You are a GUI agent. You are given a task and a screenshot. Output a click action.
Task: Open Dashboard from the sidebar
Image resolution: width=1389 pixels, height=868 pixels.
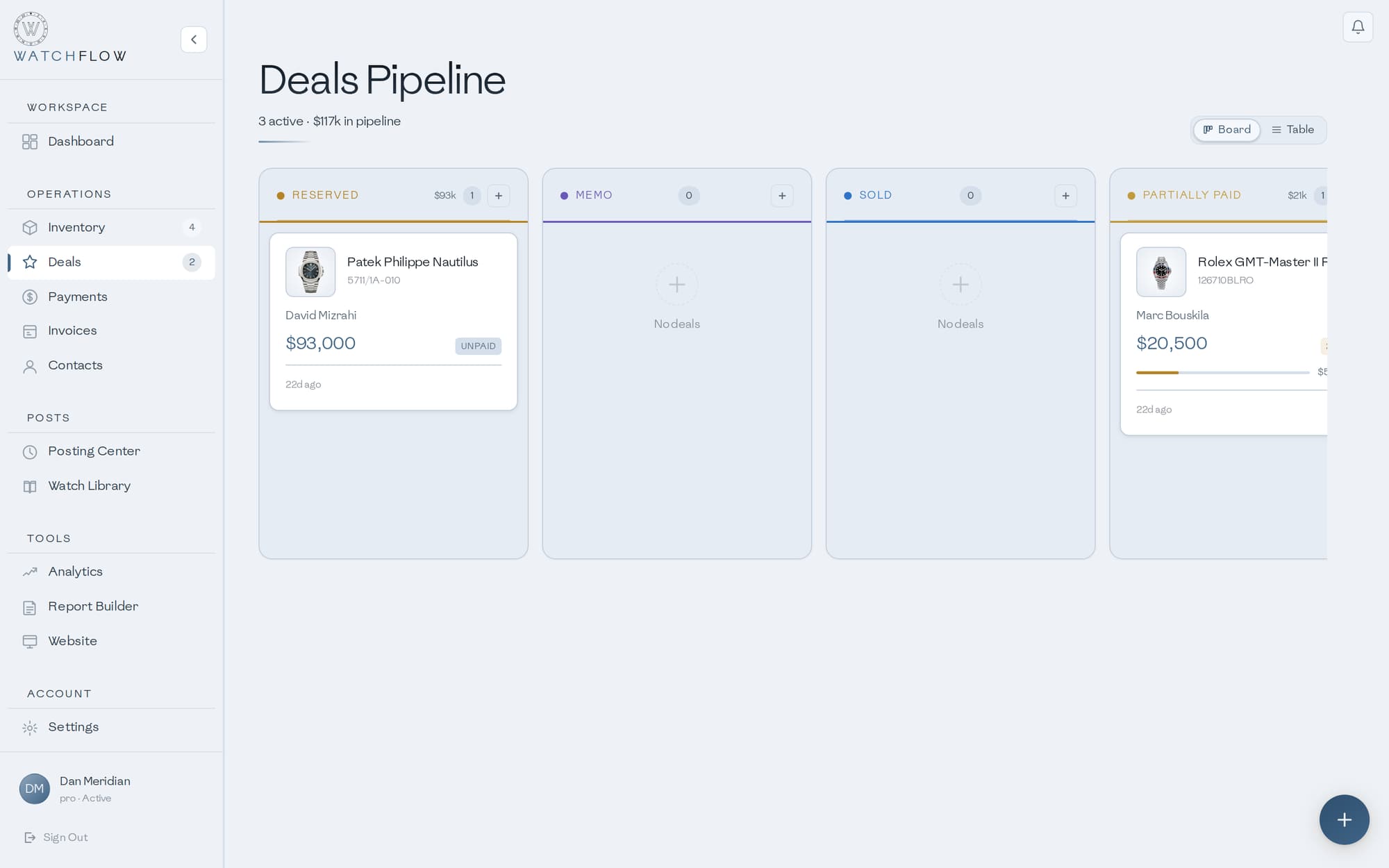[x=111, y=142]
